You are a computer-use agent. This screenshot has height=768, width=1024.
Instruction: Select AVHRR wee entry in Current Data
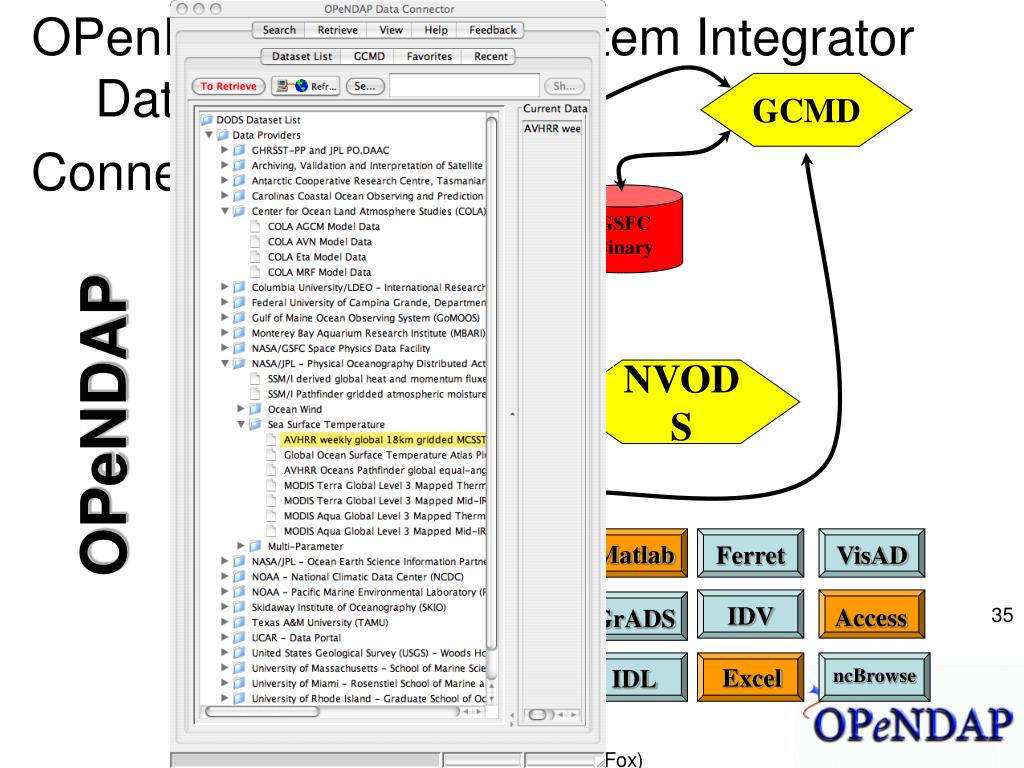552,129
